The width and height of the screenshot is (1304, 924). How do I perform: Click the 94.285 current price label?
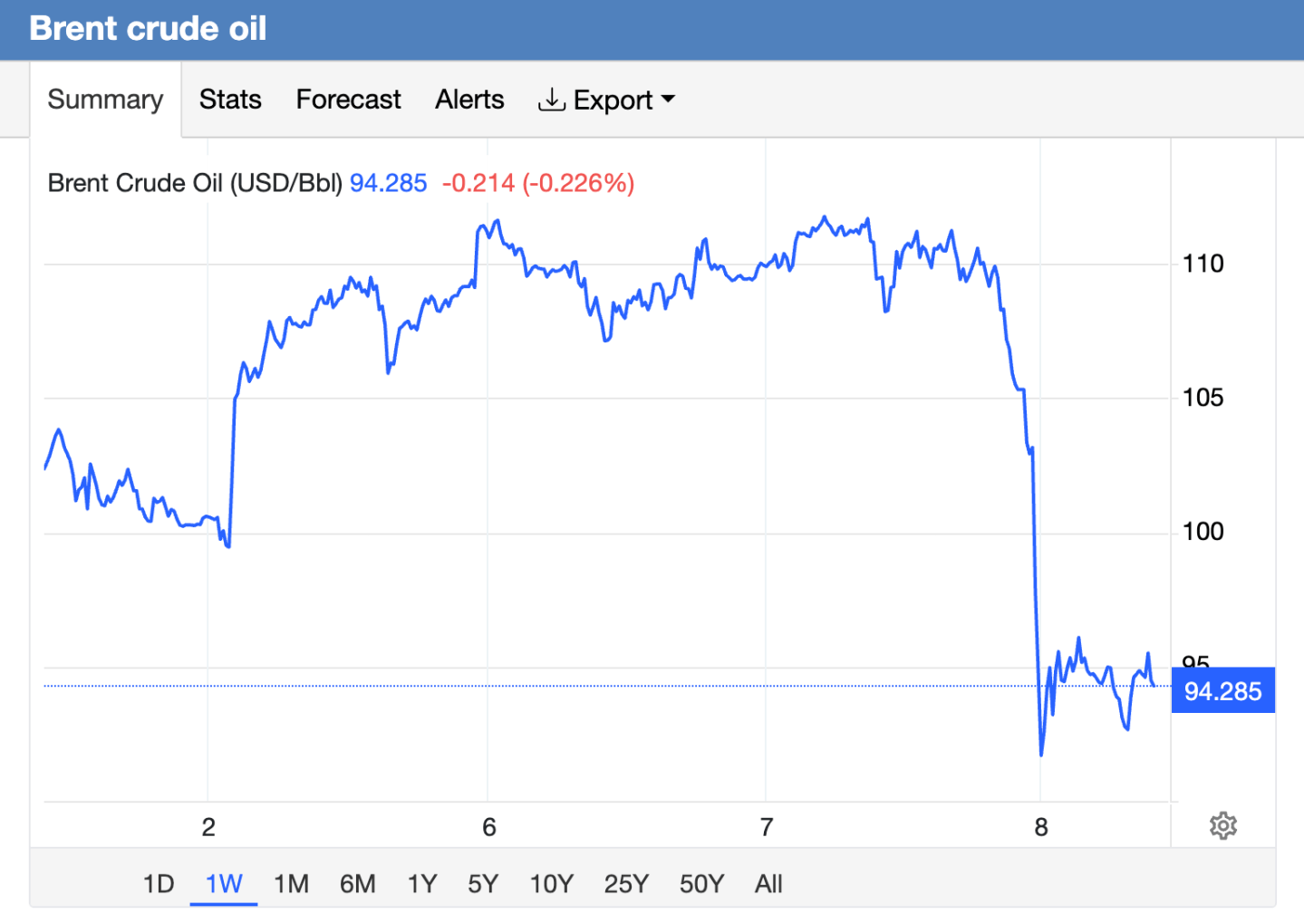(x=1222, y=691)
